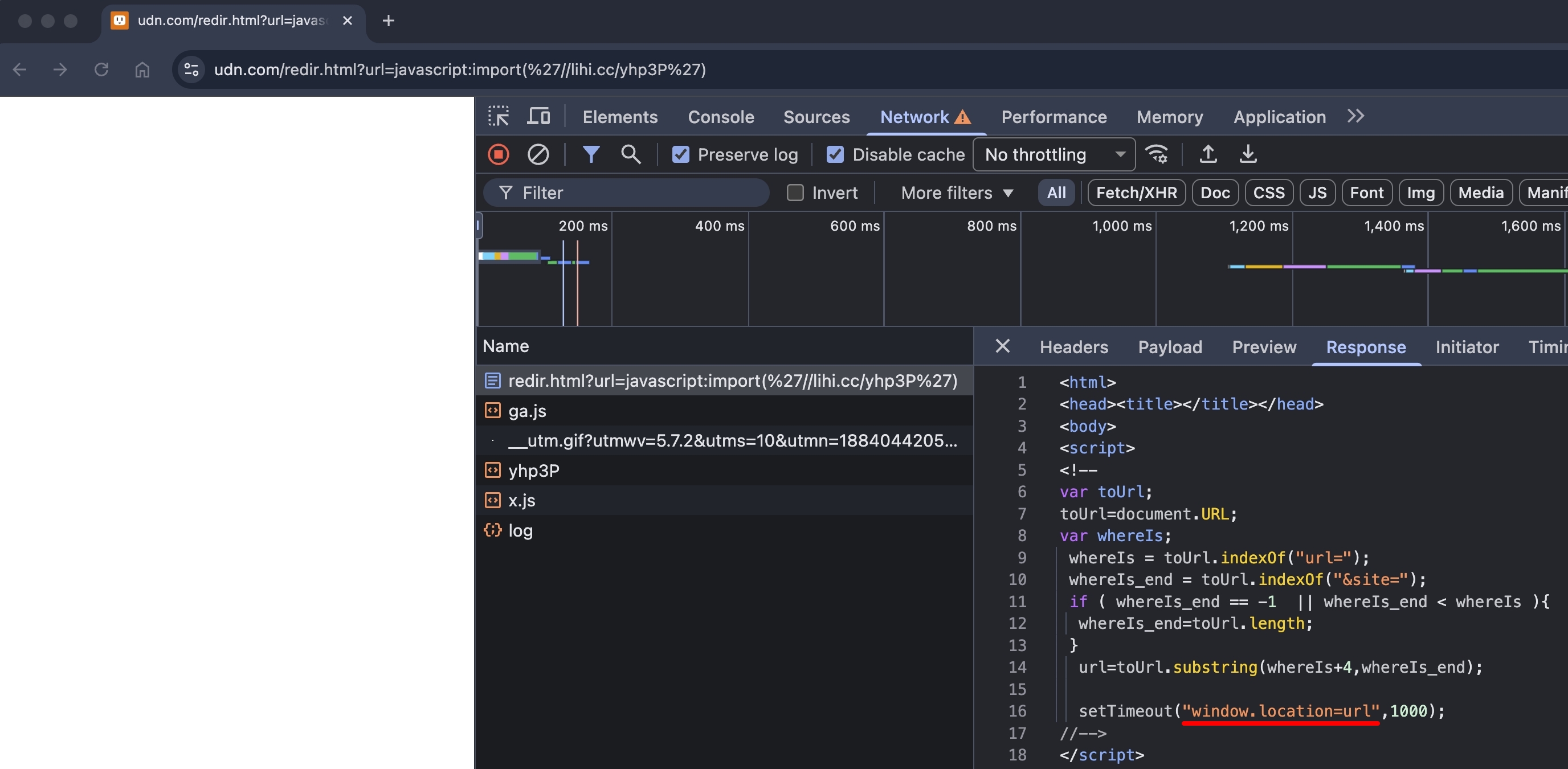Open network conditions wifi icon
The width and height of the screenshot is (1568, 769).
tap(1157, 154)
